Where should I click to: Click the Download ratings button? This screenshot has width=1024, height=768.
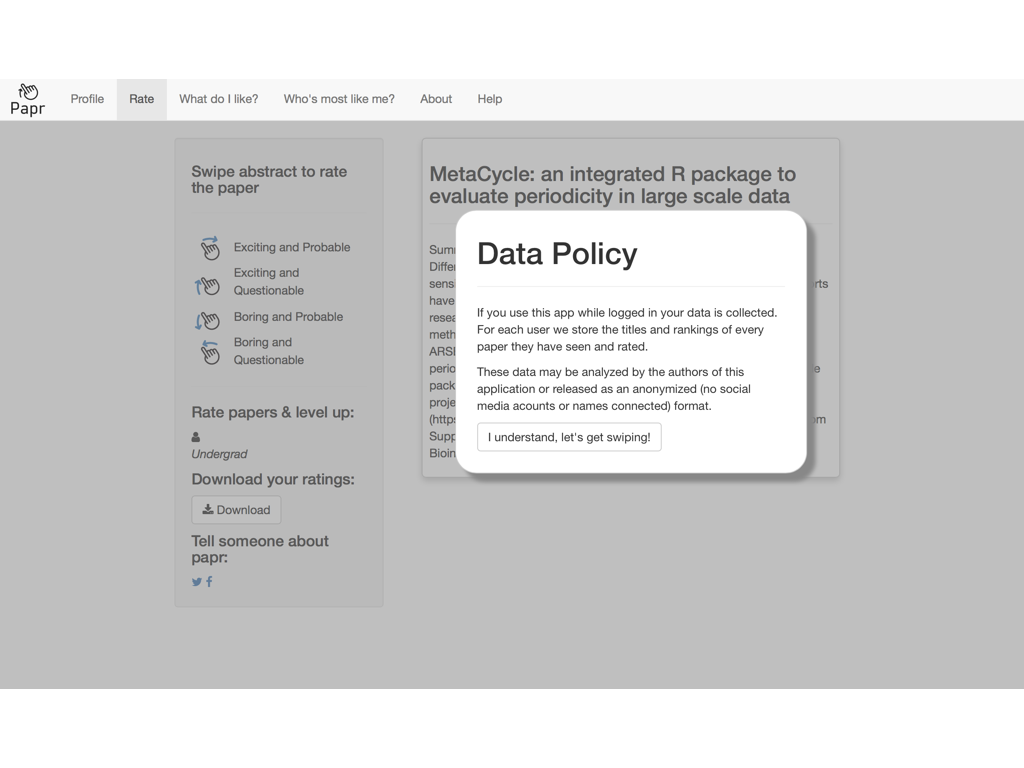236,509
